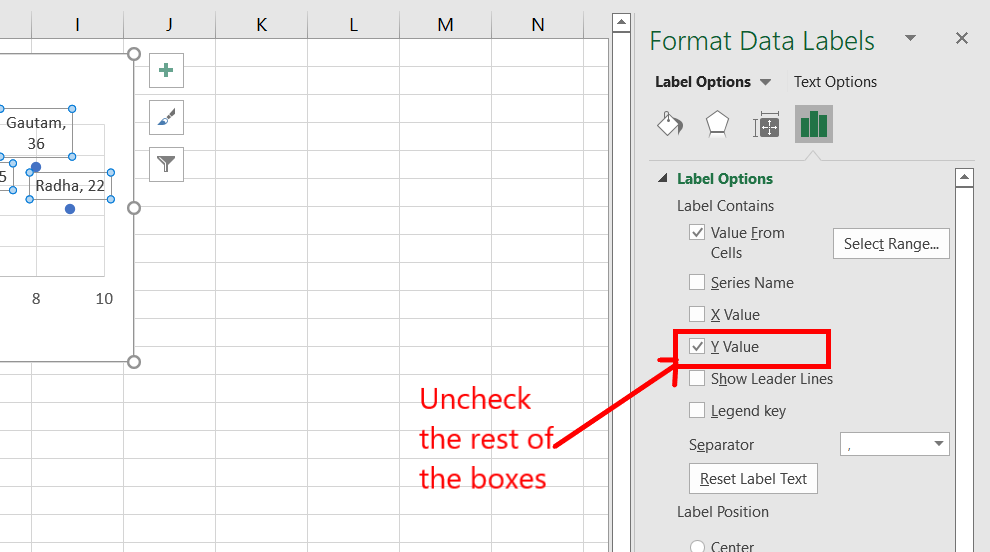The height and width of the screenshot is (552, 990).
Task: Click the chart's top-right resize handle
Action: (133, 54)
